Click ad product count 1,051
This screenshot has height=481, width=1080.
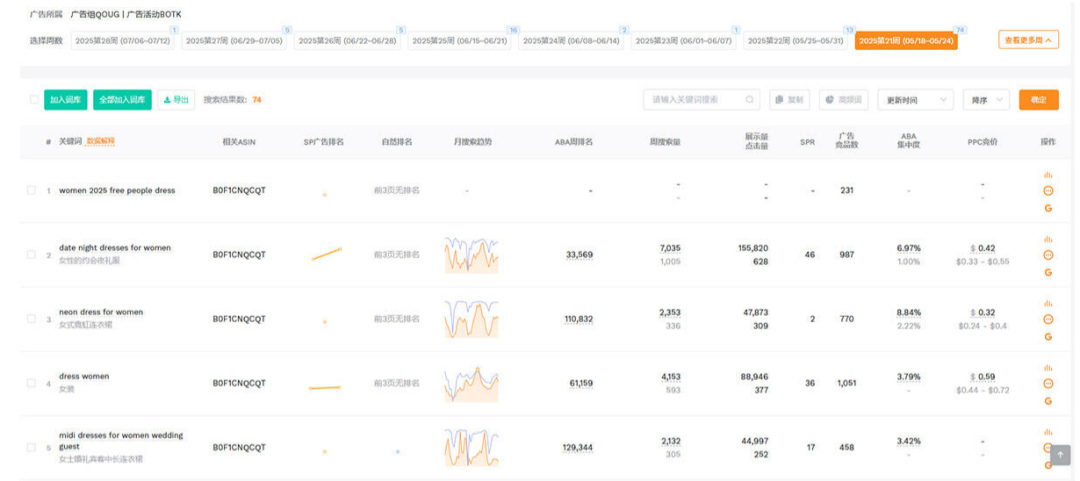[x=847, y=383]
